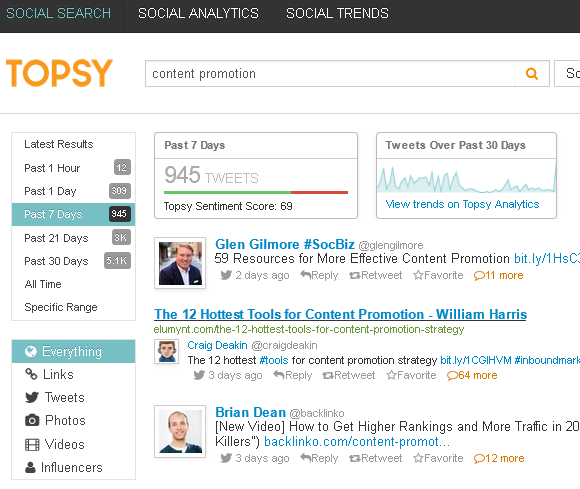Click the '2 days ago' timestamp
The height and width of the screenshot is (489, 580).
click(x=262, y=275)
